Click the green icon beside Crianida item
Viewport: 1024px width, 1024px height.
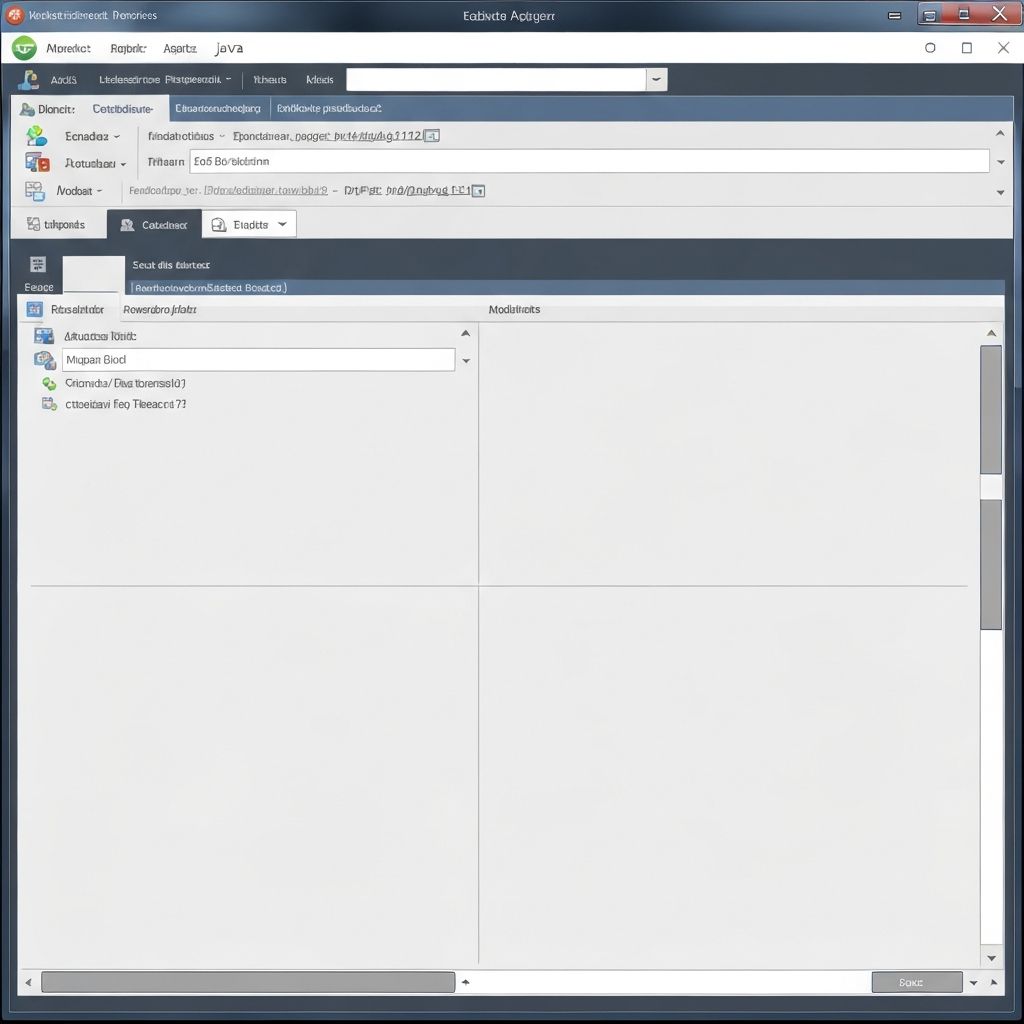tap(49, 383)
